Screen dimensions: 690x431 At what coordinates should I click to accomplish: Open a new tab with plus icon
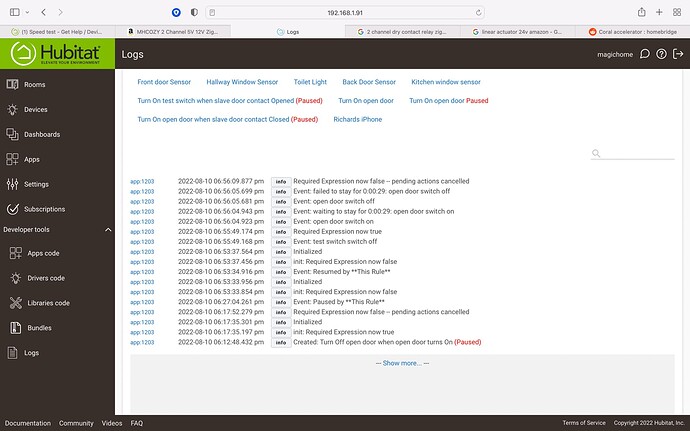pyautogui.click(x=659, y=12)
